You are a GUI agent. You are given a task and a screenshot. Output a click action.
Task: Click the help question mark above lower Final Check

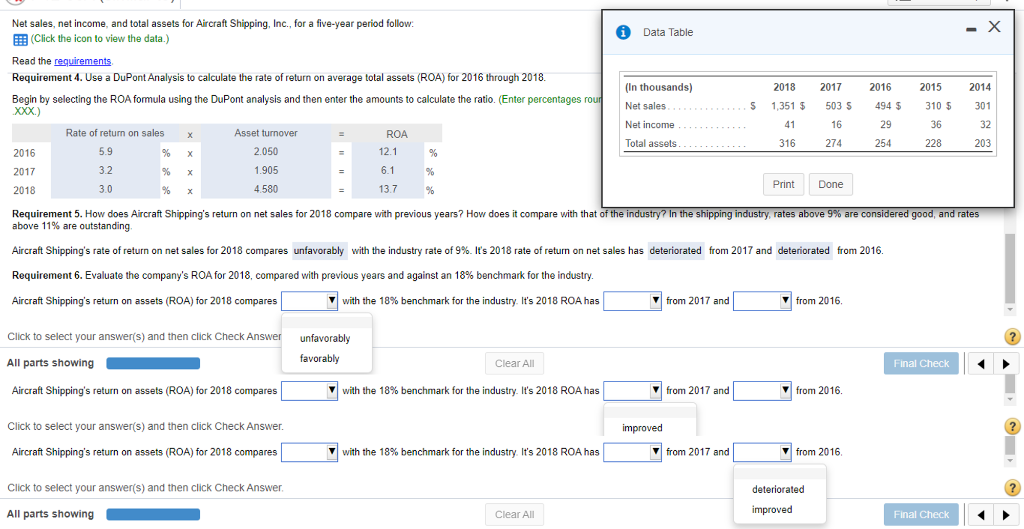pos(1012,487)
